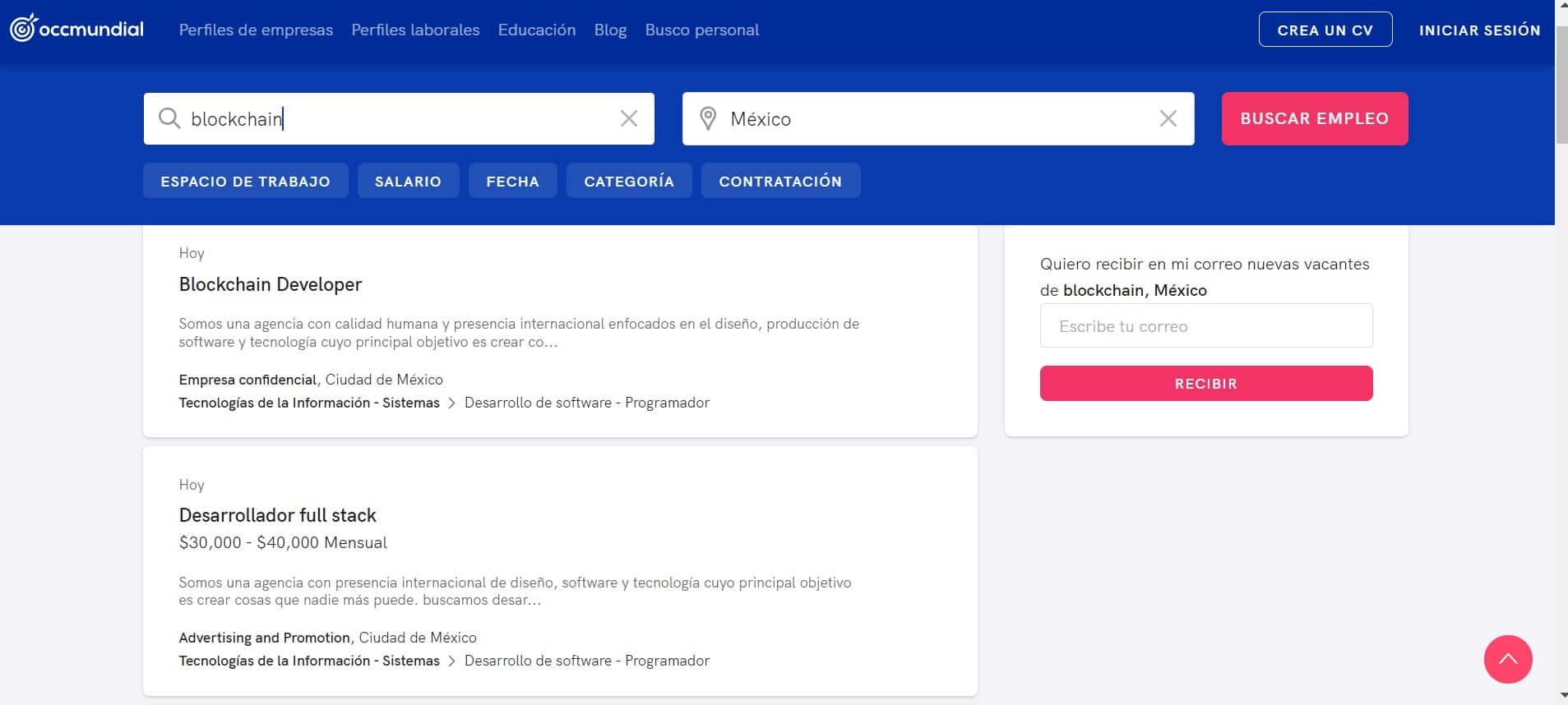Open ESPACIO DE TRABAJO filter

(x=246, y=181)
